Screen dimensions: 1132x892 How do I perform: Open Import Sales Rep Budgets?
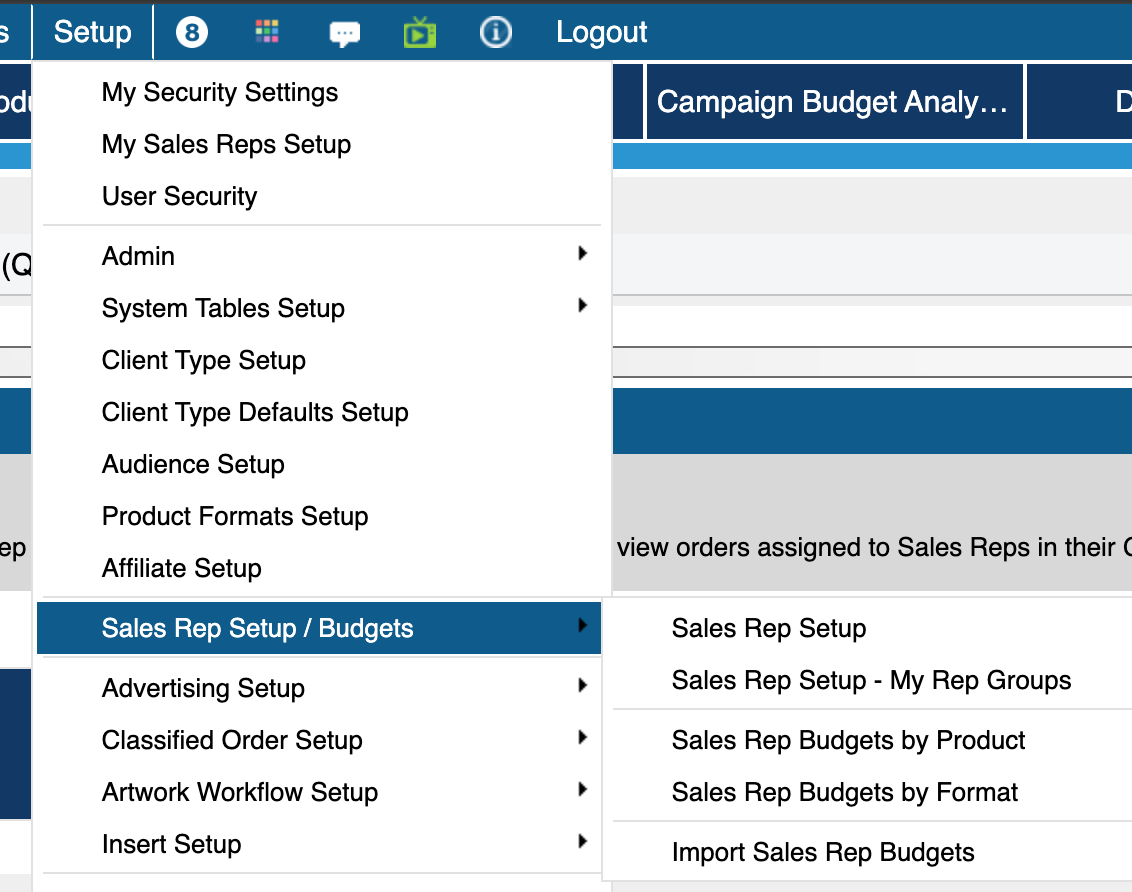pos(822,852)
